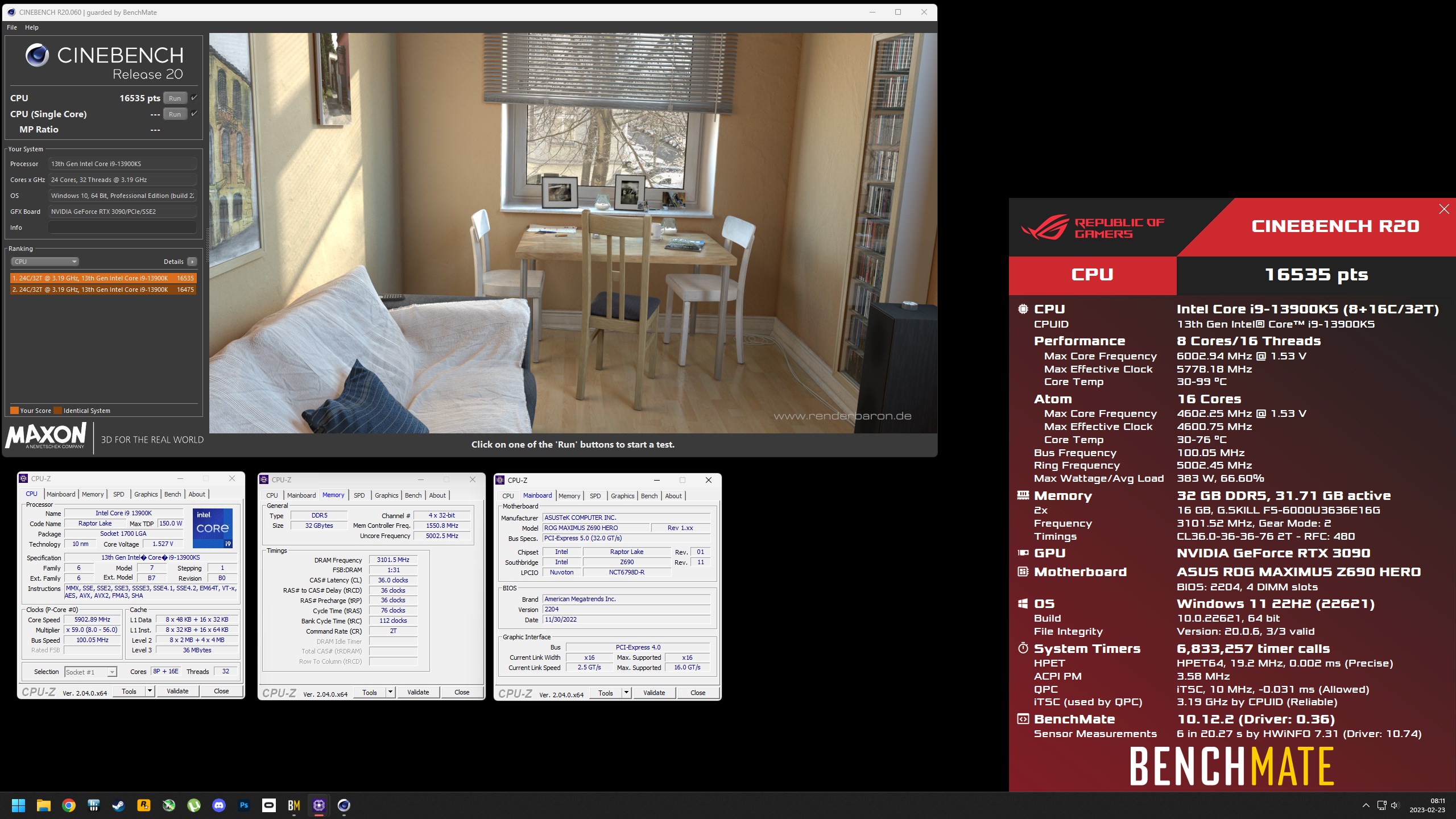Toggle the CPU test checkbox in Cinebench
Image resolution: width=1456 pixels, height=819 pixels.
[194, 98]
